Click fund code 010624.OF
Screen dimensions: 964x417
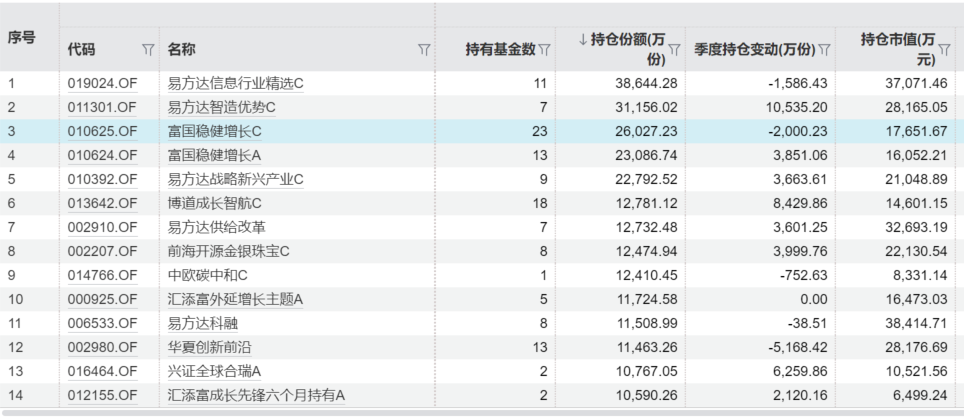pyautogui.click(x=101, y=155)
